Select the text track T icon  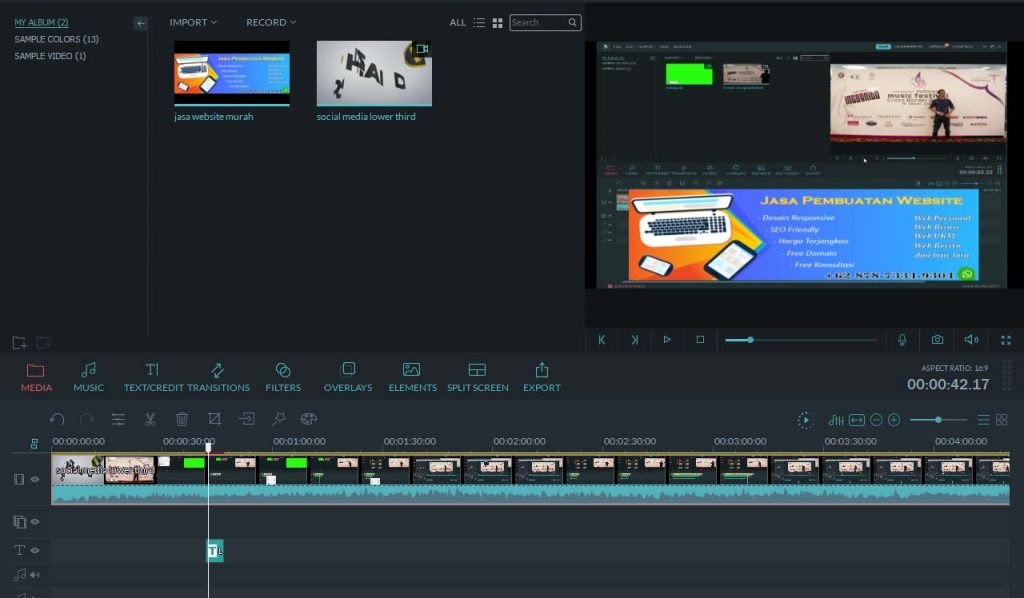pyautogui.click(x=19, y=550)
